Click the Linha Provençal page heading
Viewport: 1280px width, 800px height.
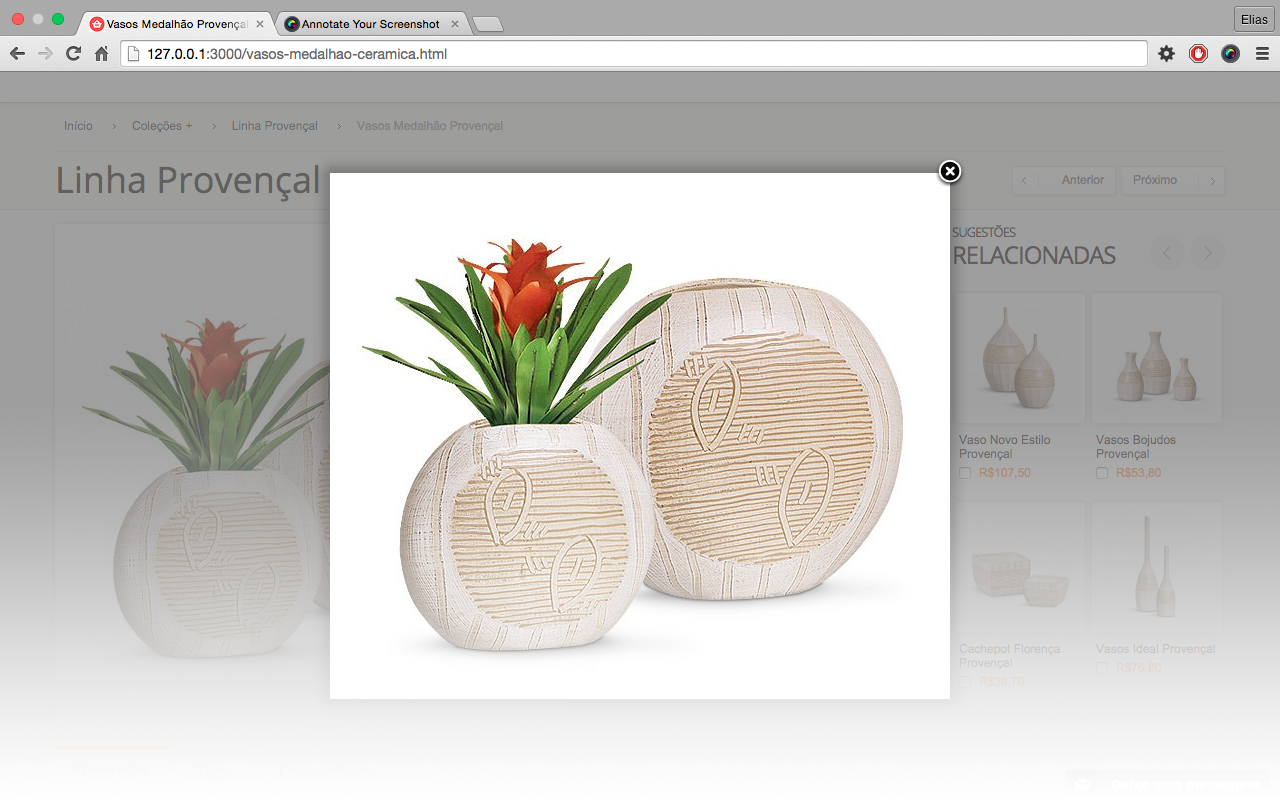[188, 180]
